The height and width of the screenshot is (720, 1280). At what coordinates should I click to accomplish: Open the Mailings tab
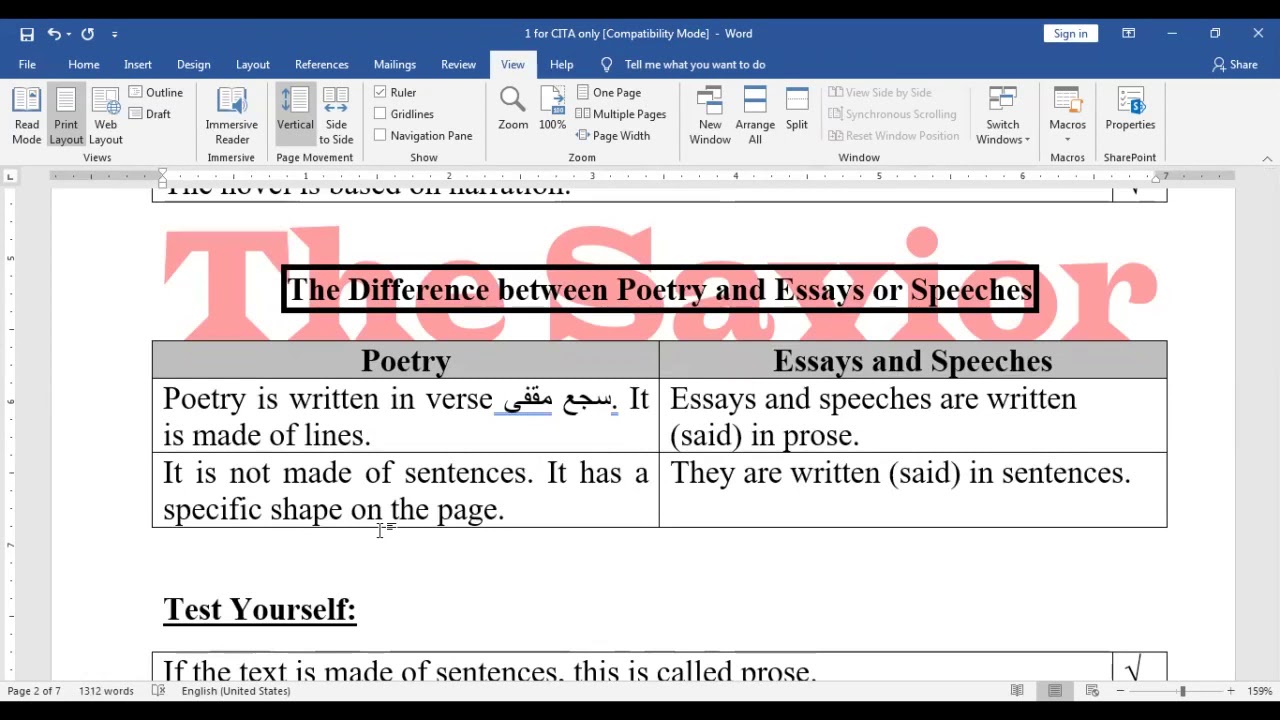click(x=395, y=64)
